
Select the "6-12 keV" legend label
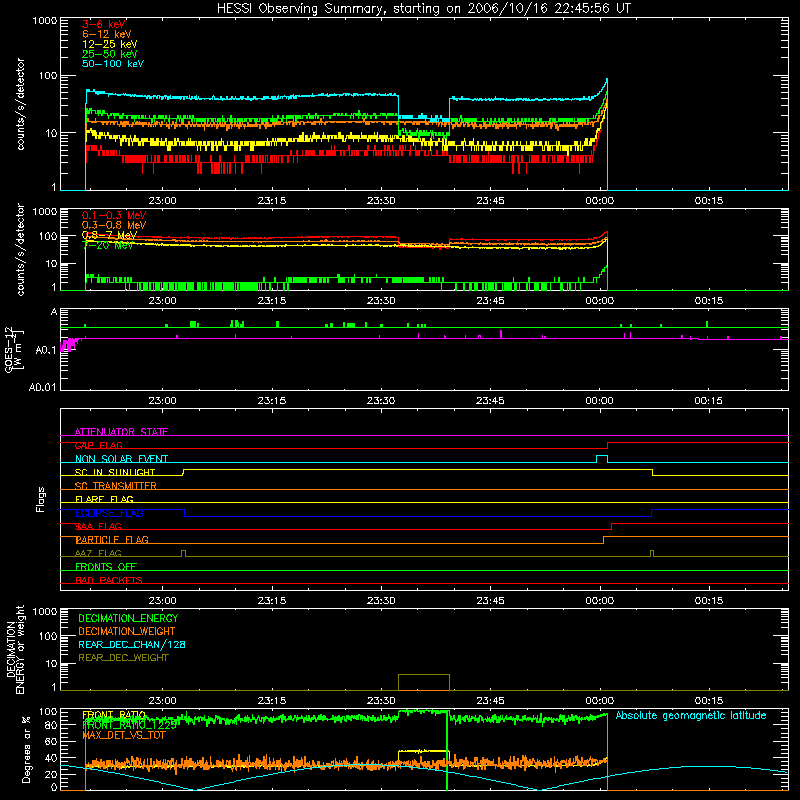tap(106, 34)
